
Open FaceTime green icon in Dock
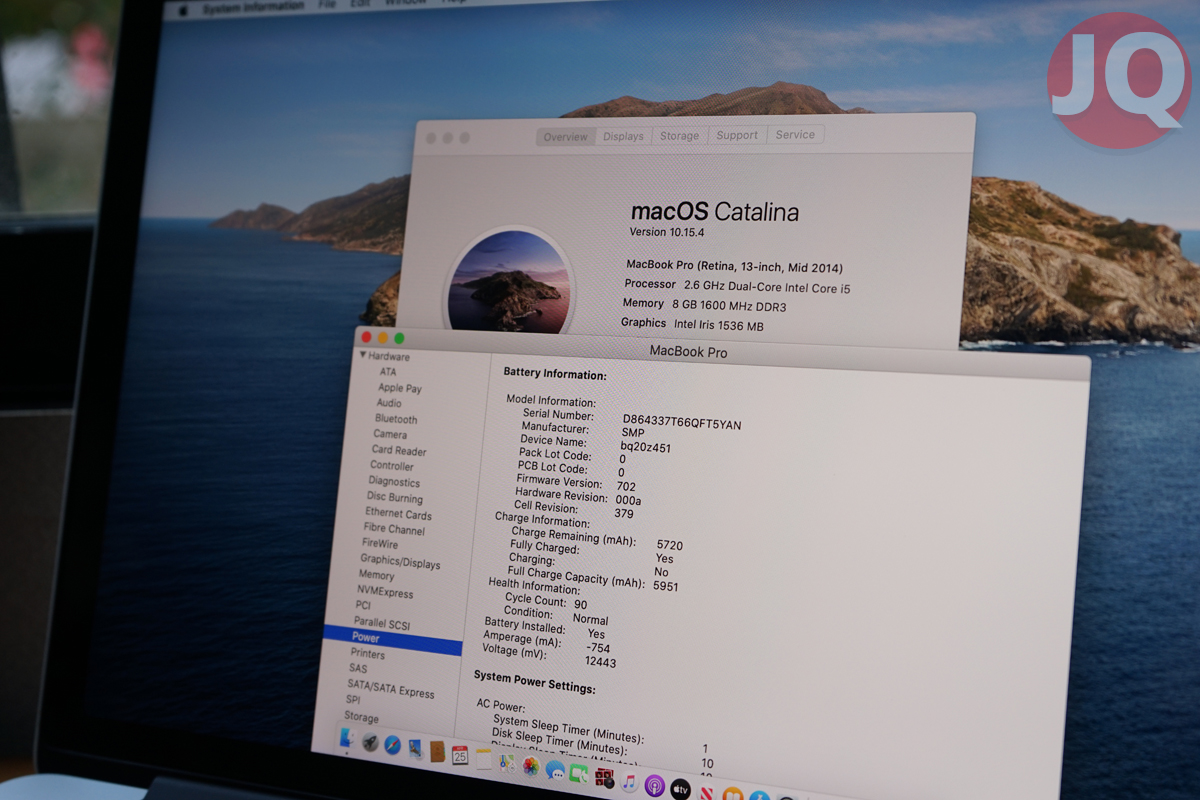[x=579, y=774]
